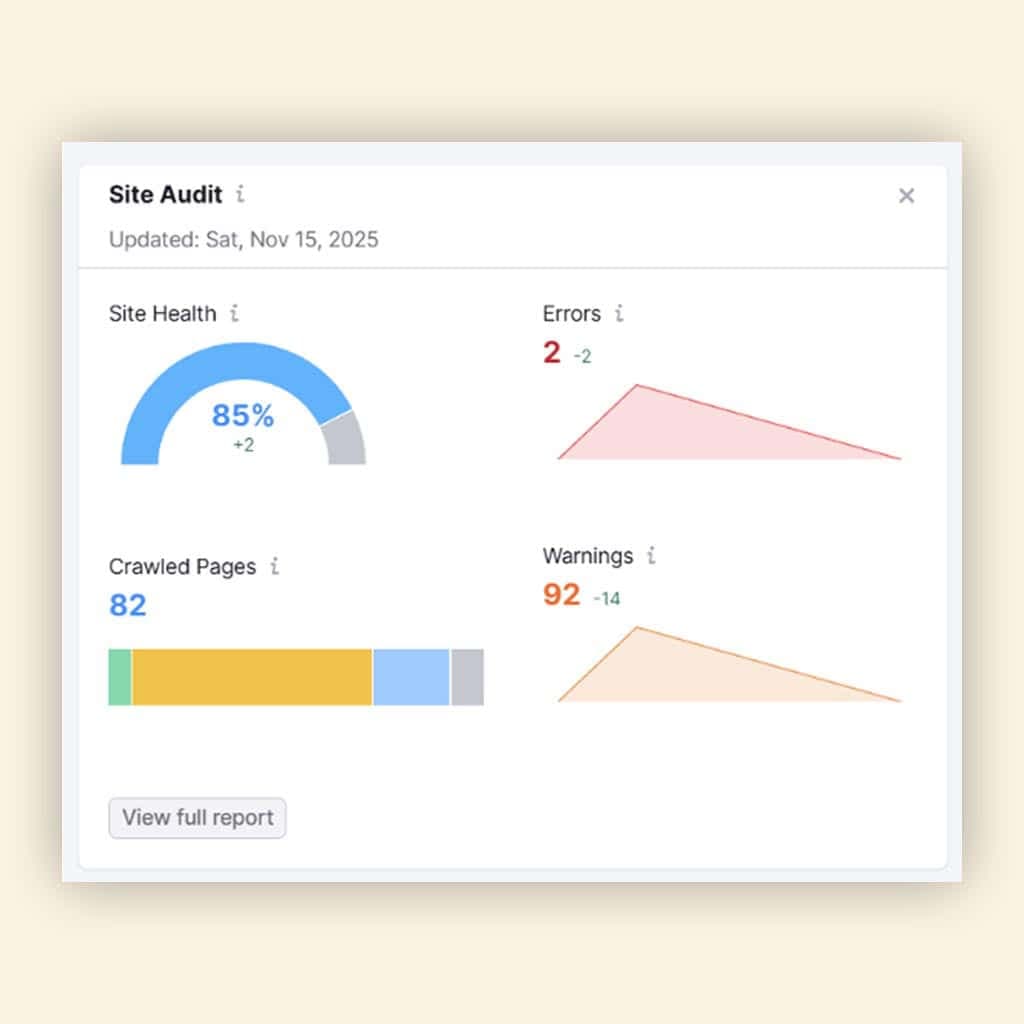Click the green segment of crawled pages bar
Image resolution: width=1024 pixels, height=1024 pixels.
[120, 677]
